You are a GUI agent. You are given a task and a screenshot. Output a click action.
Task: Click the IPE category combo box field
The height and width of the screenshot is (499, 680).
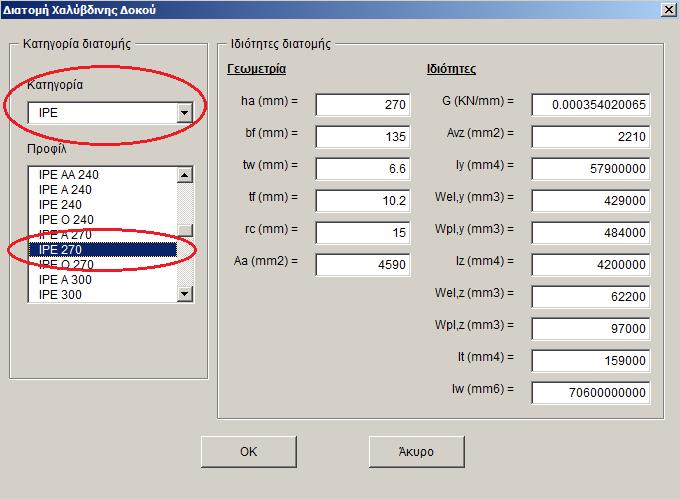tap(110, 113)
